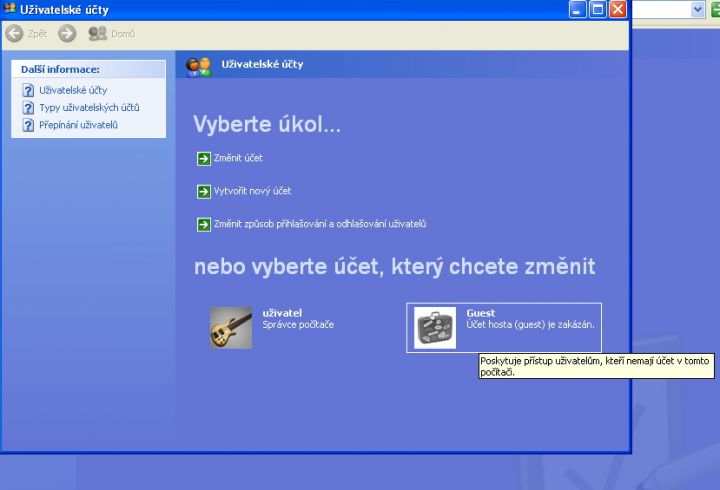Click green arrow next to Změnit účet
Viewport: 720px width, 490px height.
pos(204,158)
